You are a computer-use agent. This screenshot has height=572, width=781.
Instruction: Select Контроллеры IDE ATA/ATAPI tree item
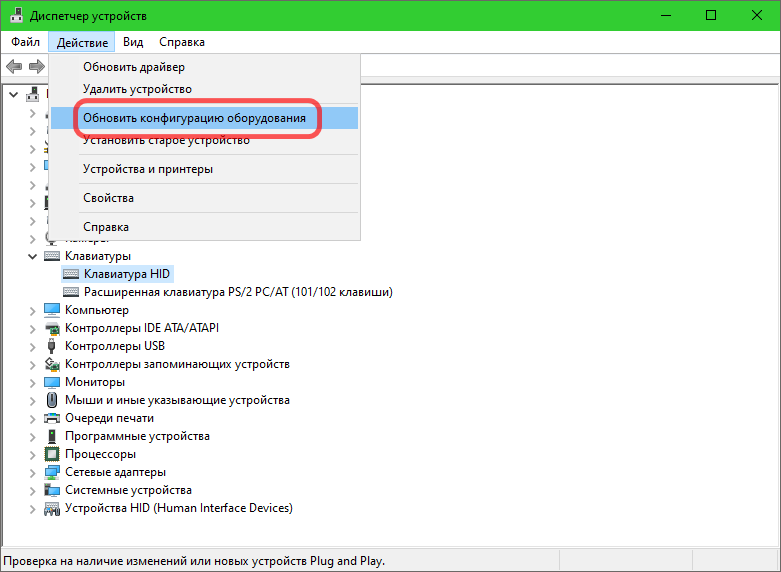[141, 328]
